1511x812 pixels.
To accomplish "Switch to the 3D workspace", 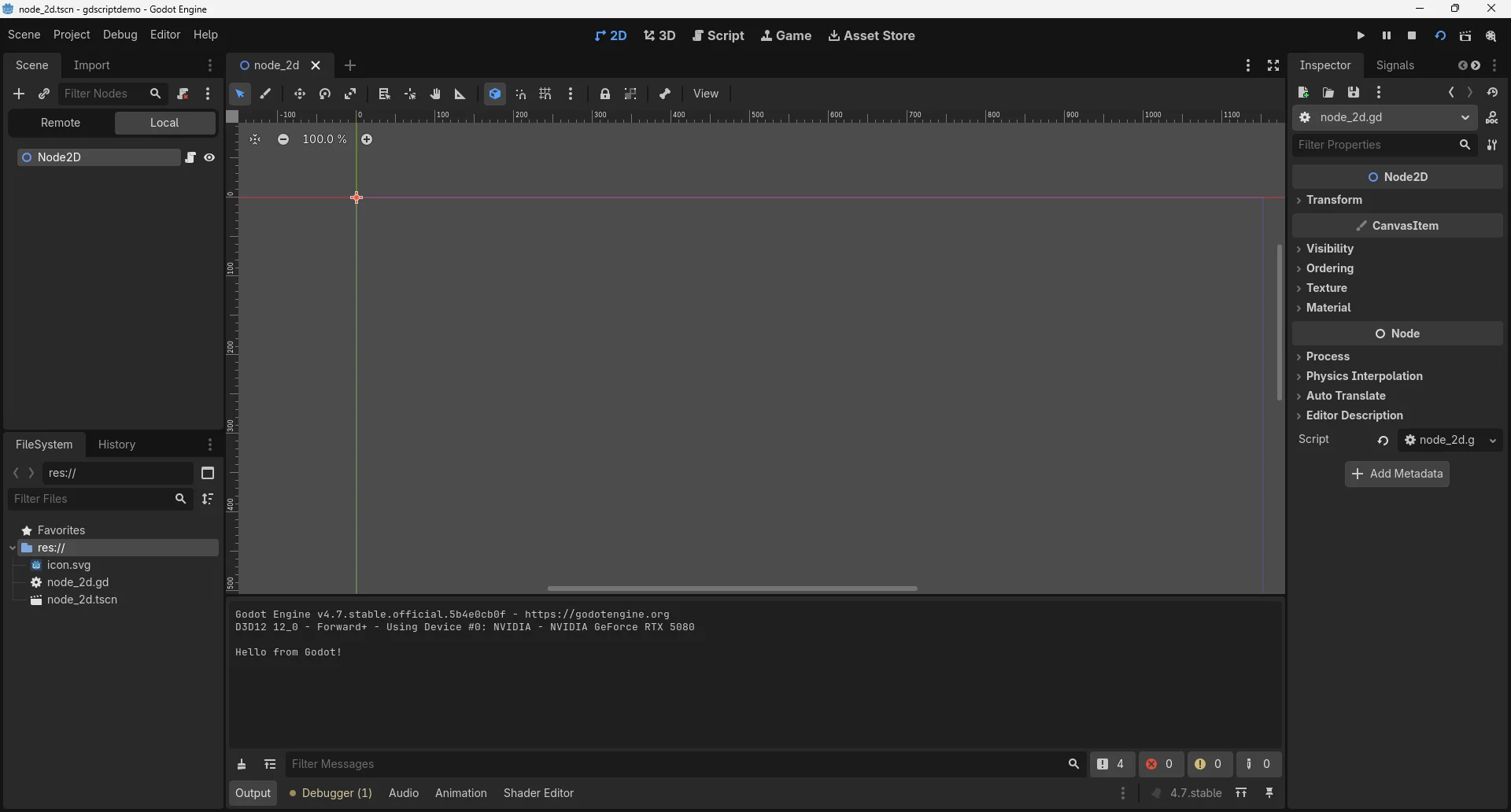I will [659, 35].
